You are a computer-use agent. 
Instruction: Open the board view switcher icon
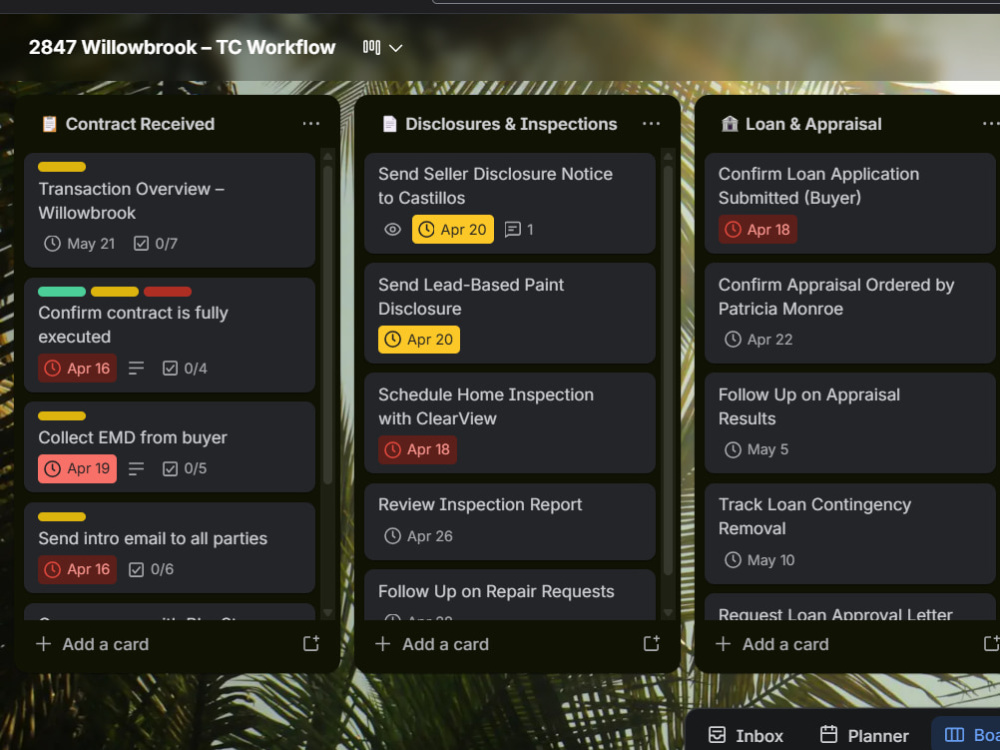point(371,47)
